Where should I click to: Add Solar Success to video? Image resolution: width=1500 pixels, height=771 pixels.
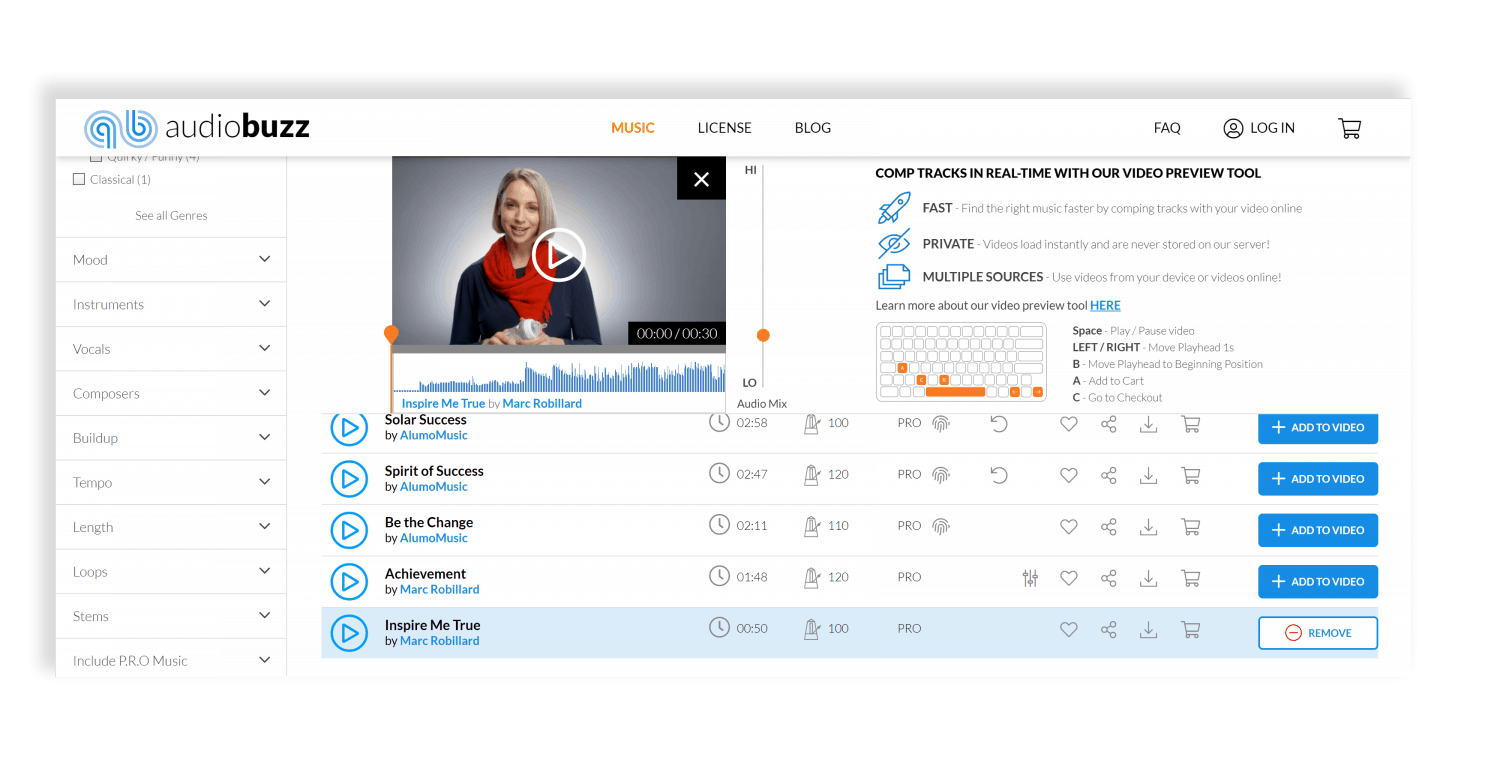1318,427
